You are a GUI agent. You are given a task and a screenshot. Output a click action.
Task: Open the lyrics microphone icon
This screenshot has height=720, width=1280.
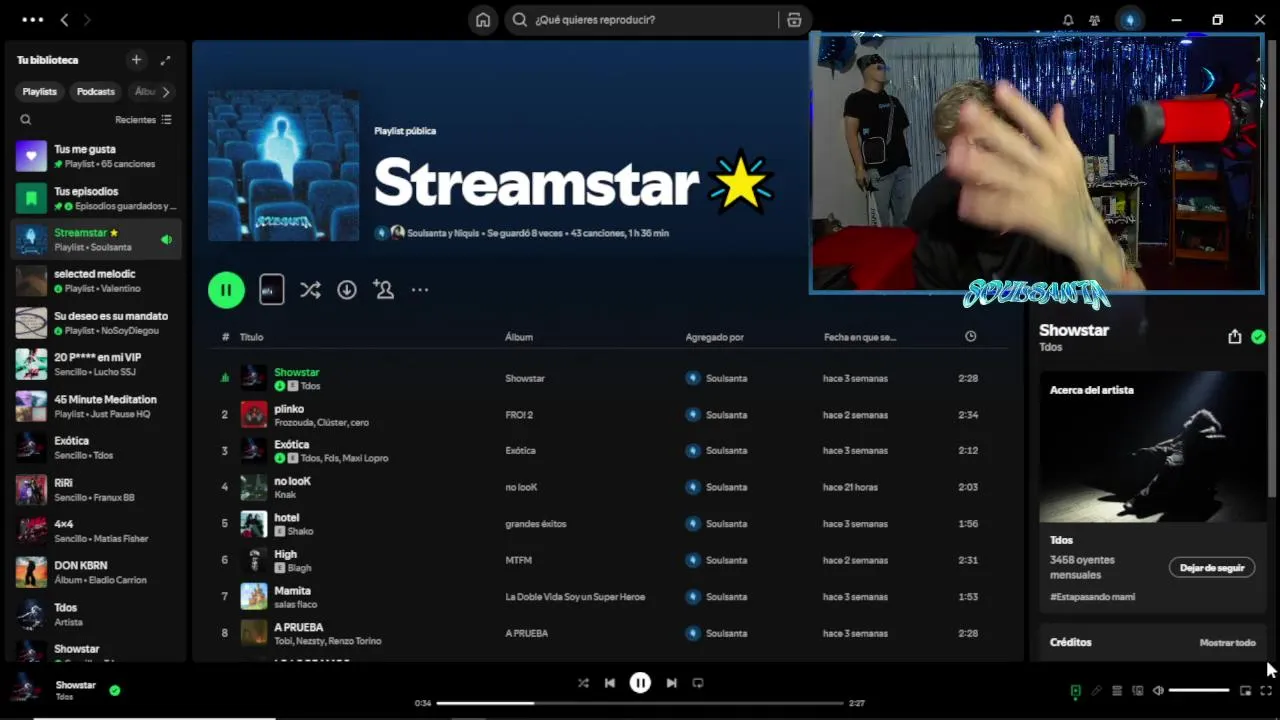[x=1096, y=690]
